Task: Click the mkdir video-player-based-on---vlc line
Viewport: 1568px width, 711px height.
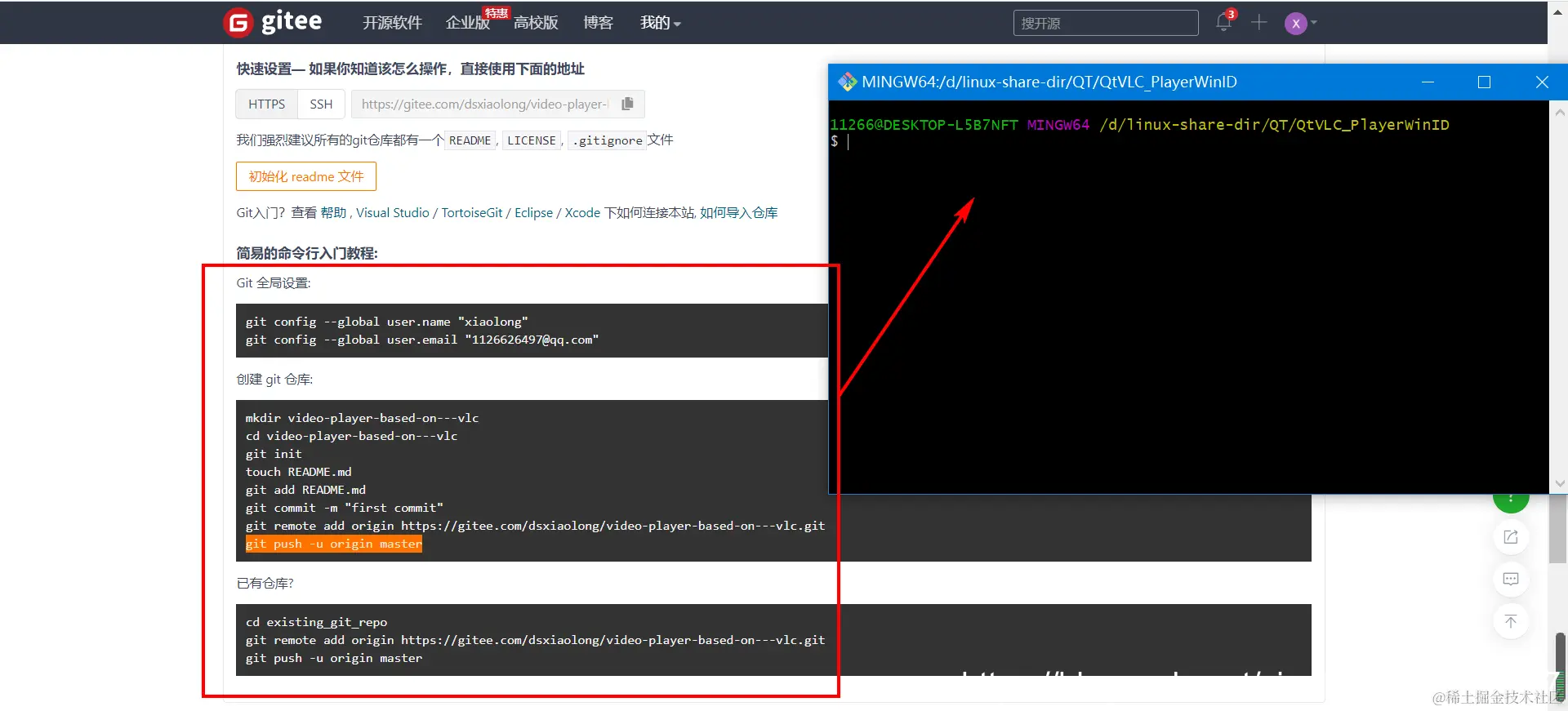Action: pyautogui.click(x=362, y=418)
